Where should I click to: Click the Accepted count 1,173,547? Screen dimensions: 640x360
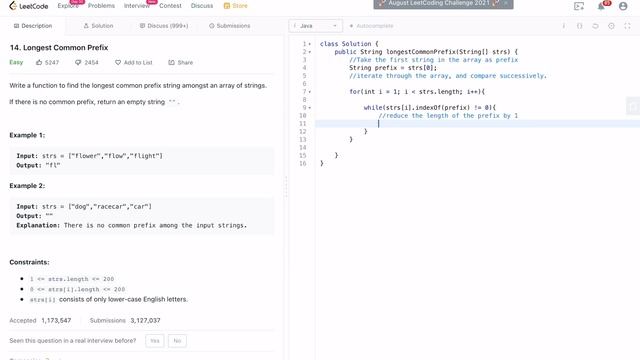click(x=56, y=320)
